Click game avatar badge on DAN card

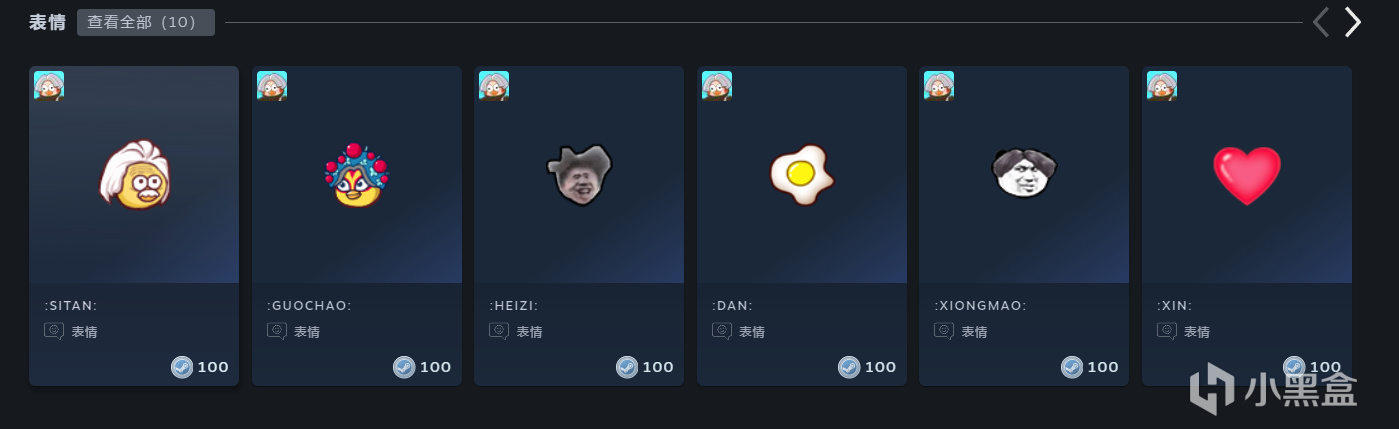717,86
